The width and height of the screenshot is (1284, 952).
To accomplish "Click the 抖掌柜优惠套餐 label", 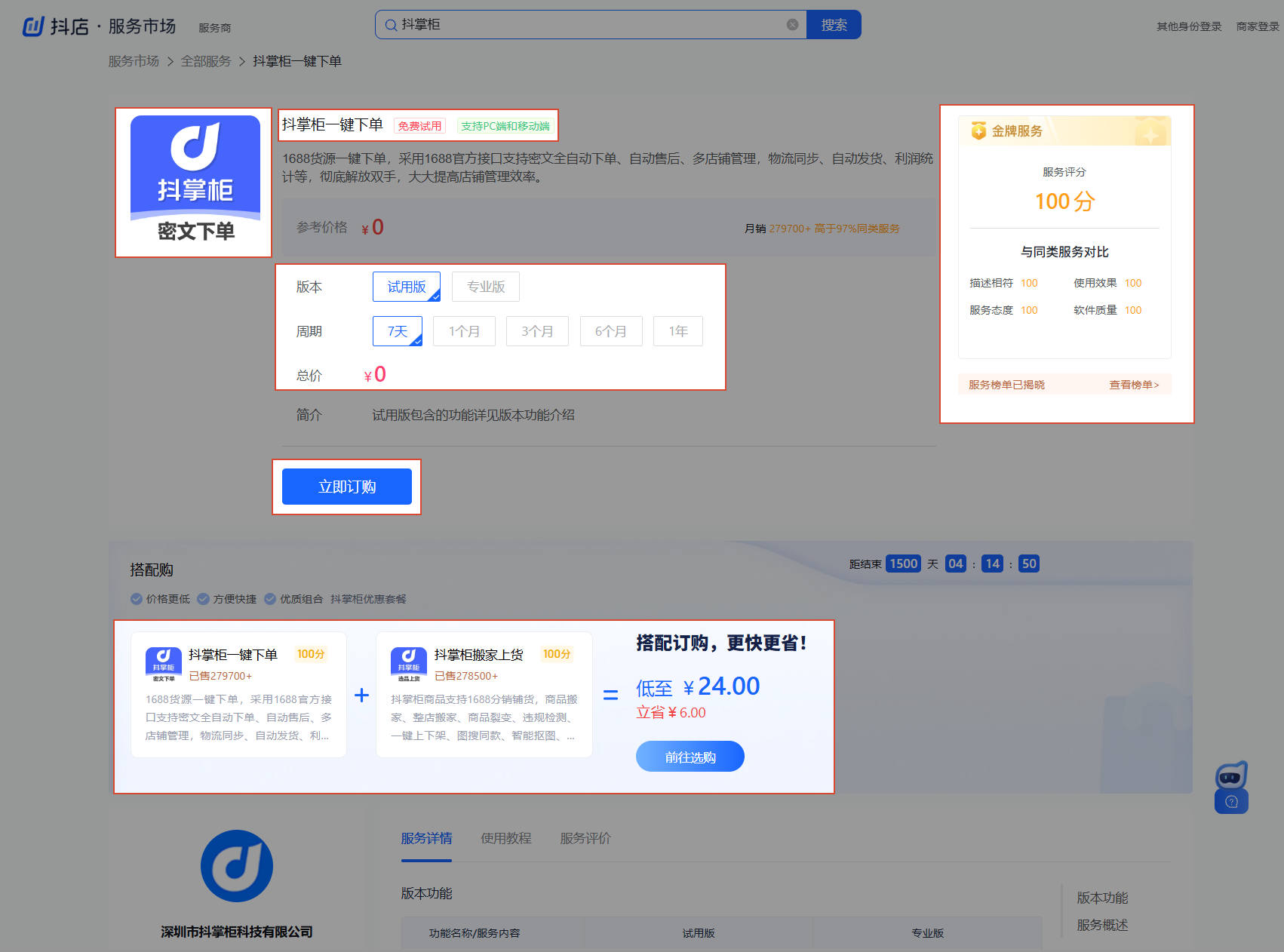I will point(368,599).
